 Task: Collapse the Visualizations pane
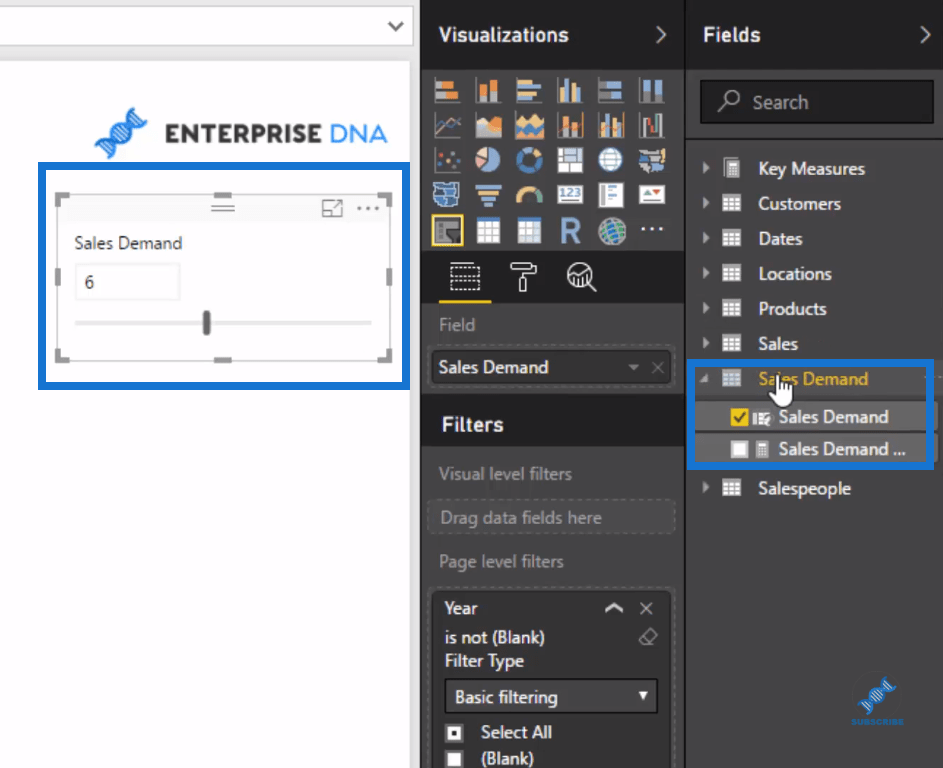tap(661, 35)
